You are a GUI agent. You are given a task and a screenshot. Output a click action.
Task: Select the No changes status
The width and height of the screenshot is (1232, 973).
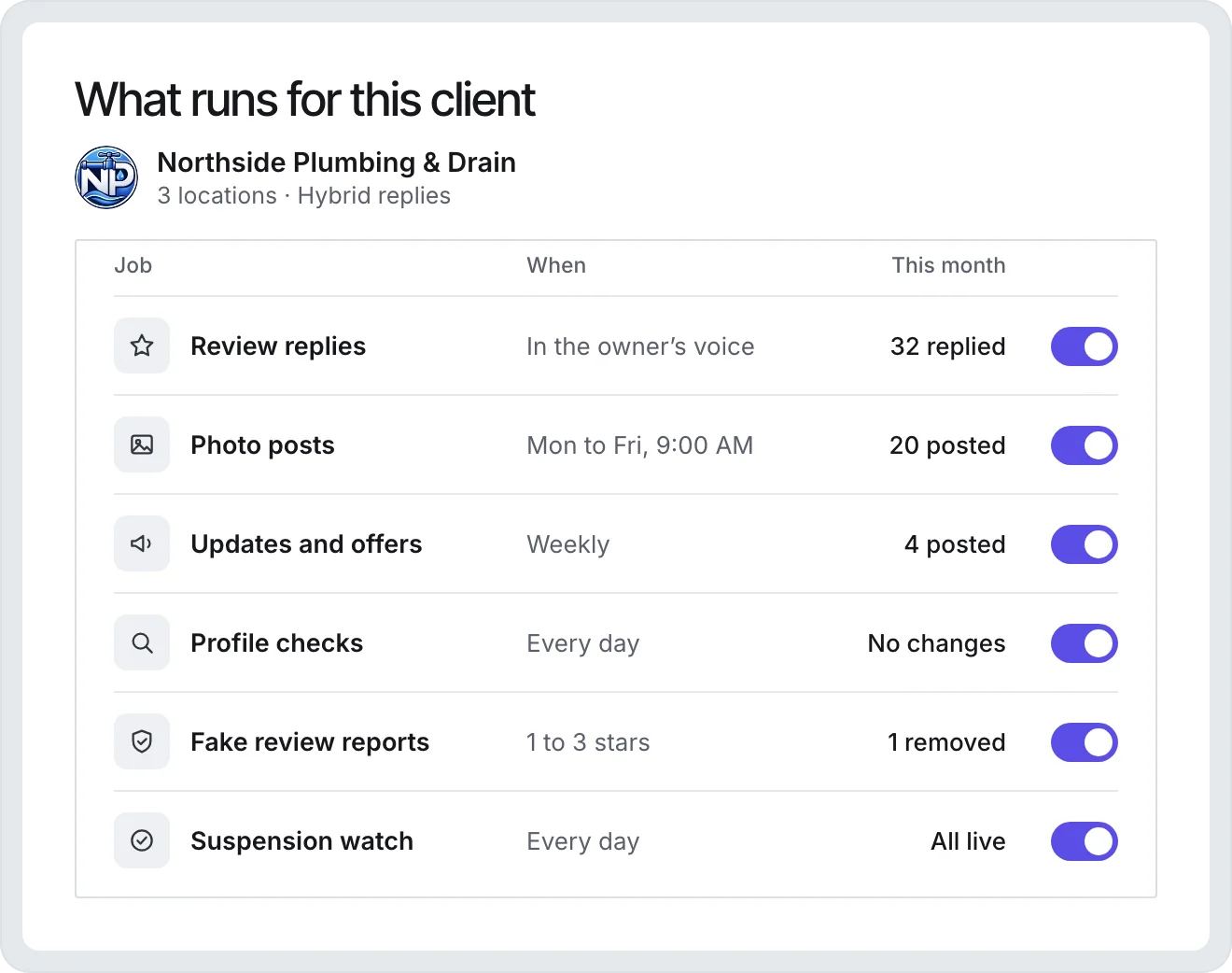[936, 643]
